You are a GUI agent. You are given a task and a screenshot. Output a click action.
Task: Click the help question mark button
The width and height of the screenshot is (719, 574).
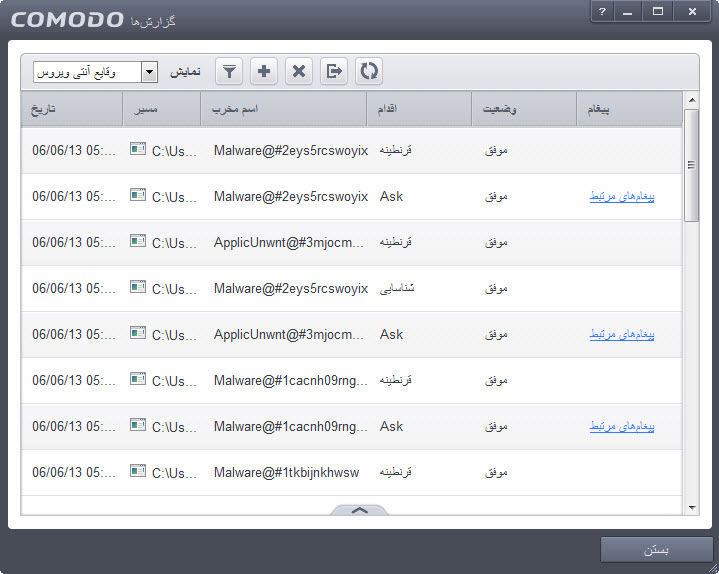pos(603,12)
